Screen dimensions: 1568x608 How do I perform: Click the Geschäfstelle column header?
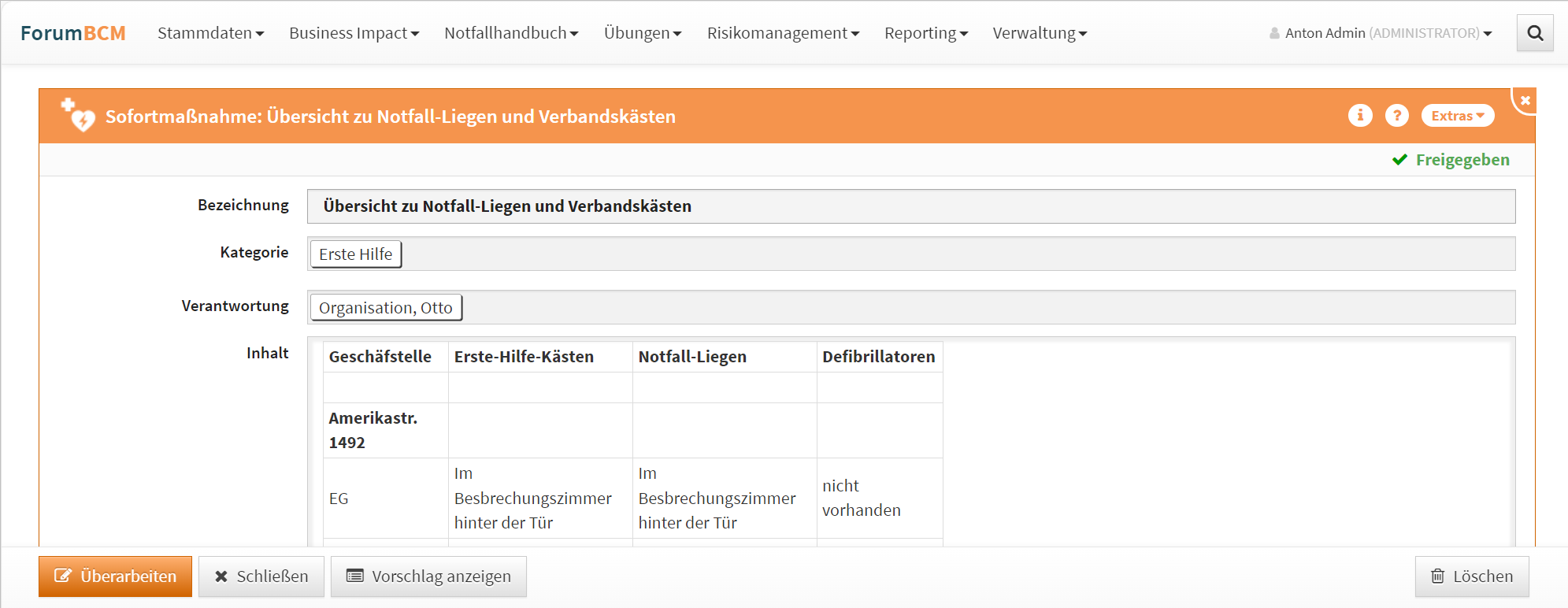click(x=386, y=357)
